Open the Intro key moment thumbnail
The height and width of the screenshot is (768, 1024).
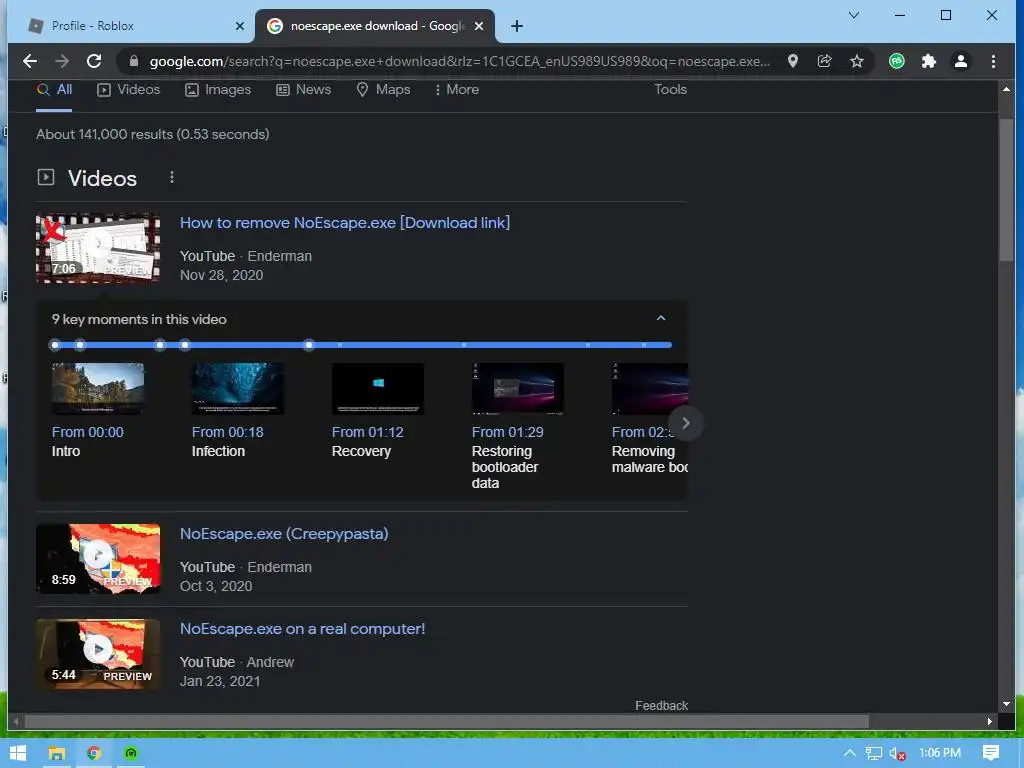click(98, 389)
